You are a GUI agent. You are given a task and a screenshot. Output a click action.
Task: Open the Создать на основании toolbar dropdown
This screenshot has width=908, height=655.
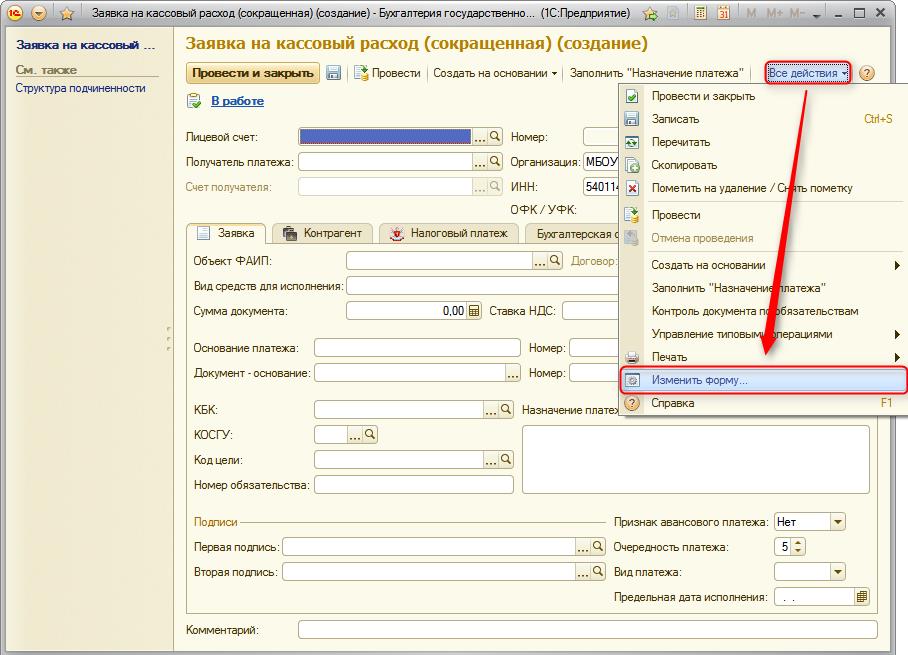(495, 73)
